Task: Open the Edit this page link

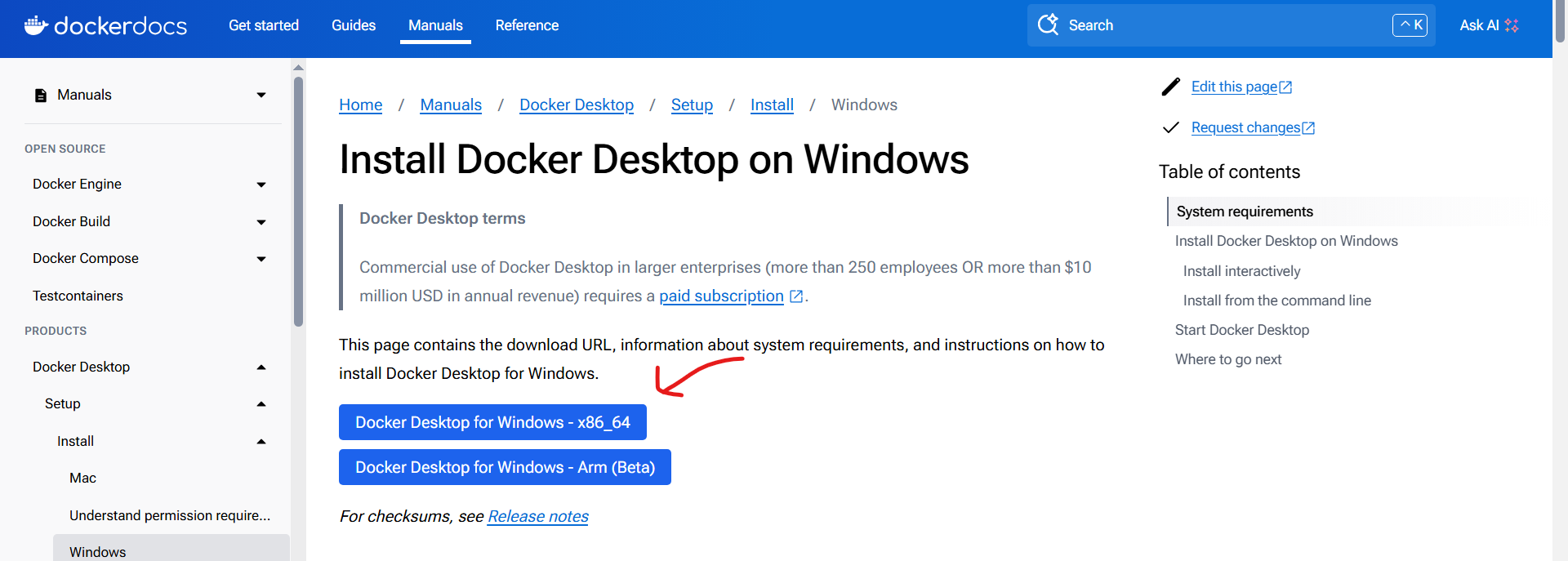Action: point(1234,87)
